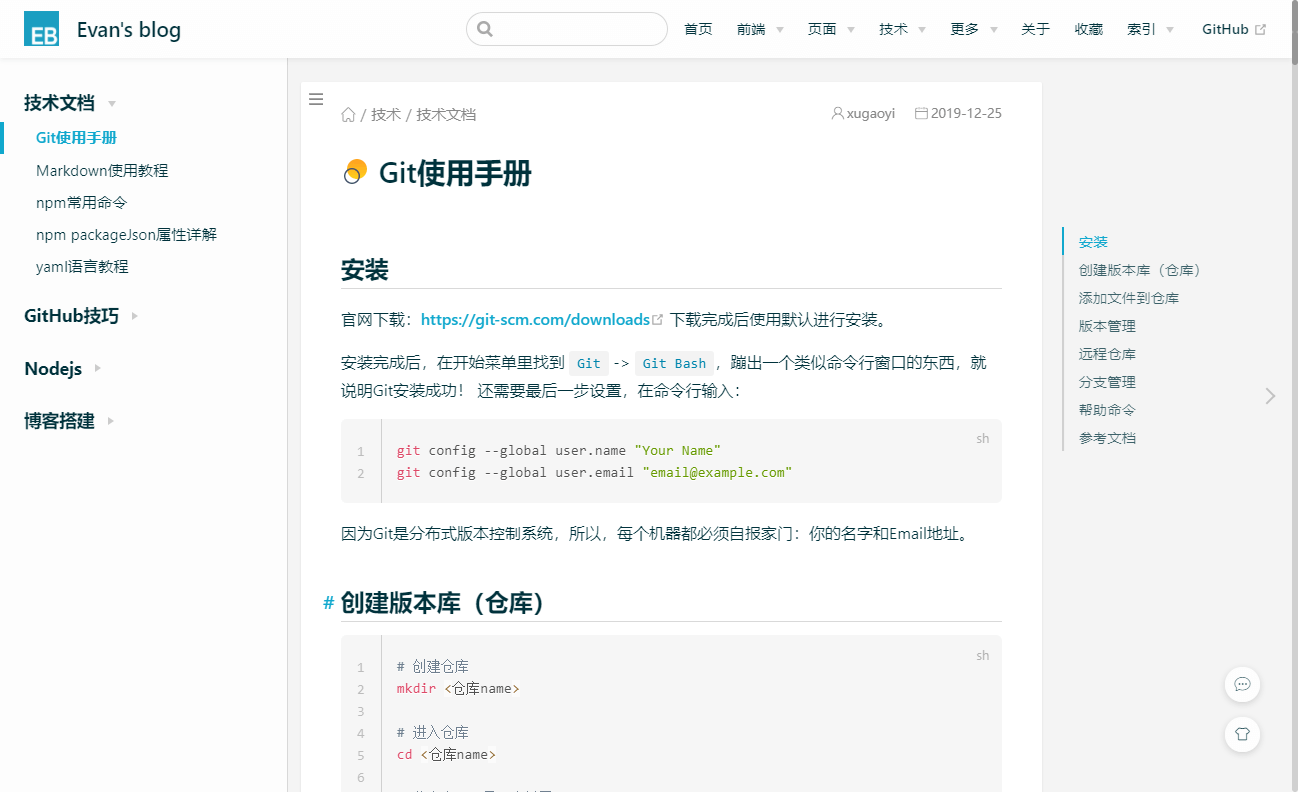Screen dimensions: 1298x792
Task: Click the author icon beside xugaoyi
Action: pos(838,113)
